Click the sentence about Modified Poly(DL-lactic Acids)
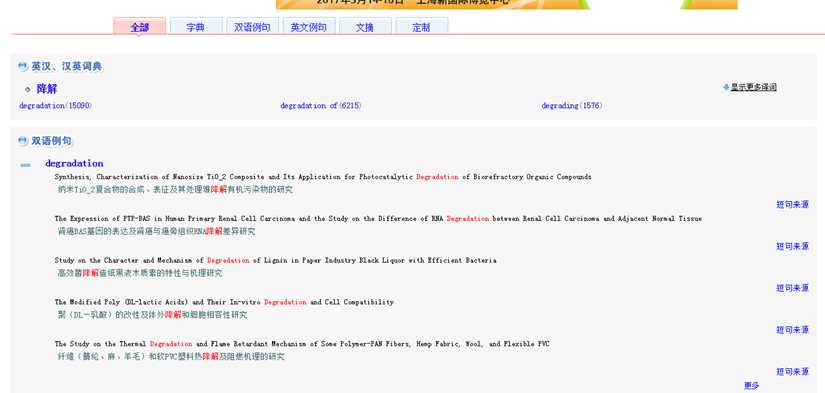Screen dimensions: 825x393 pyautogui.click(x=224, y=303)
